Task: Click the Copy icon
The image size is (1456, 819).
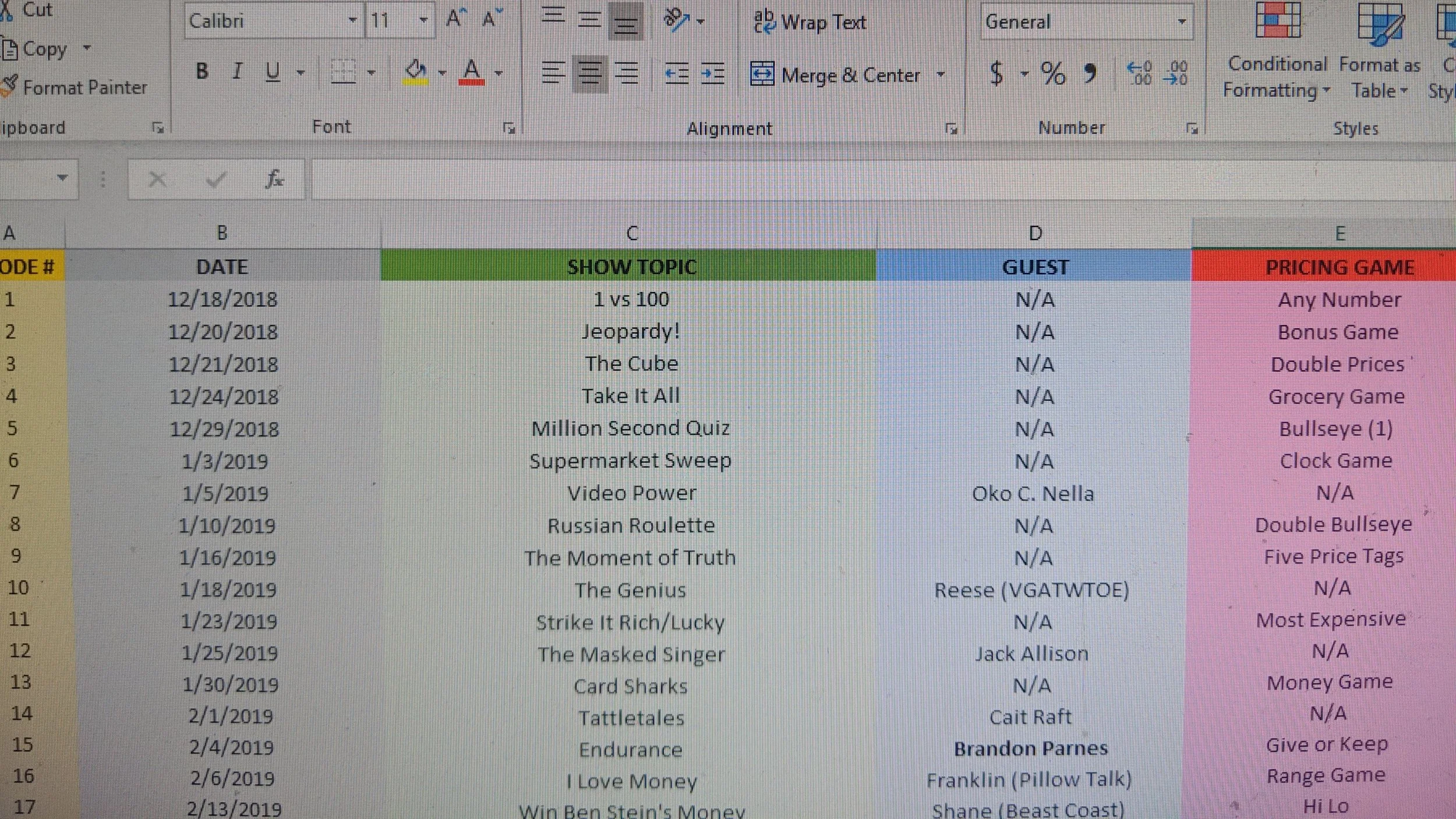Action: 9,49
